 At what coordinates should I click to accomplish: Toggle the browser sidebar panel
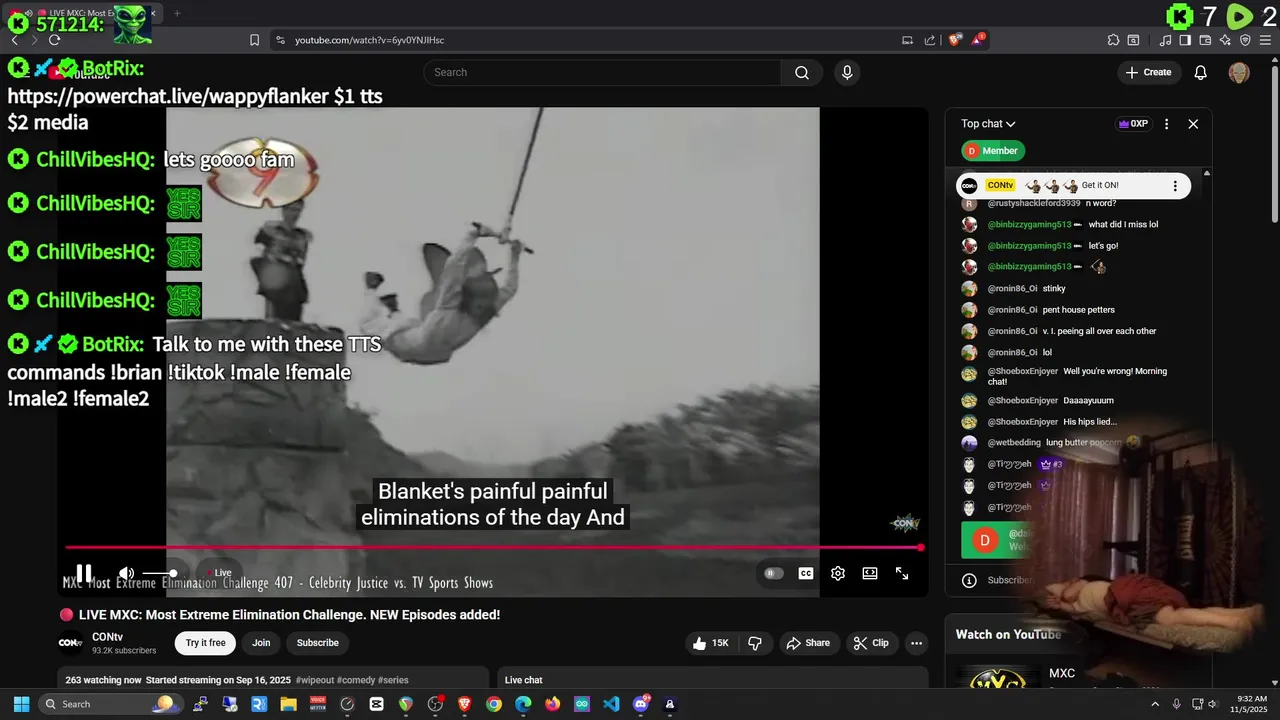[1185, 40]
